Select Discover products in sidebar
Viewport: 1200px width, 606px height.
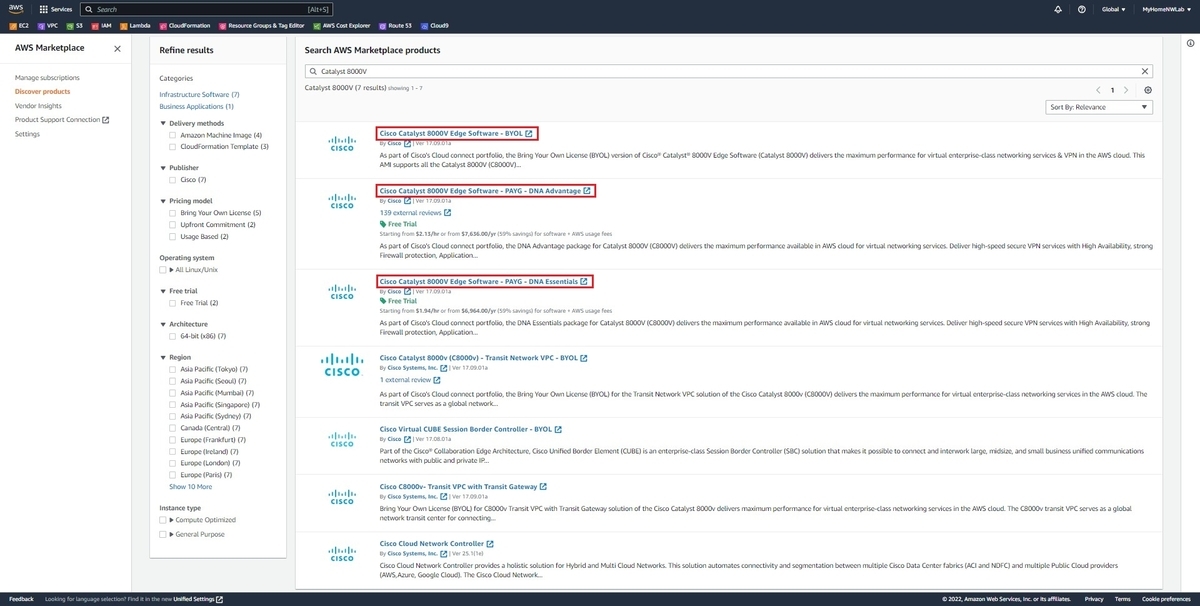(42, 91)
